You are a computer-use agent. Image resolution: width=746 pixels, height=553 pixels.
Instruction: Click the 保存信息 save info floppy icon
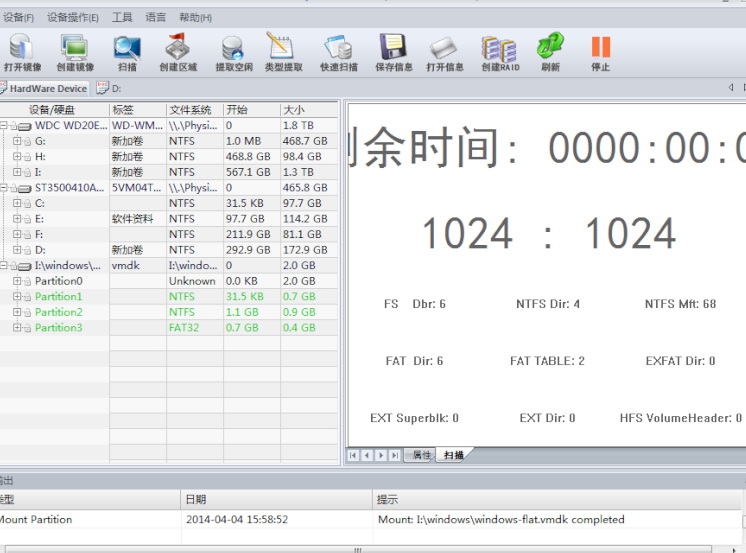pyautogui.click(x=393, y=52)
